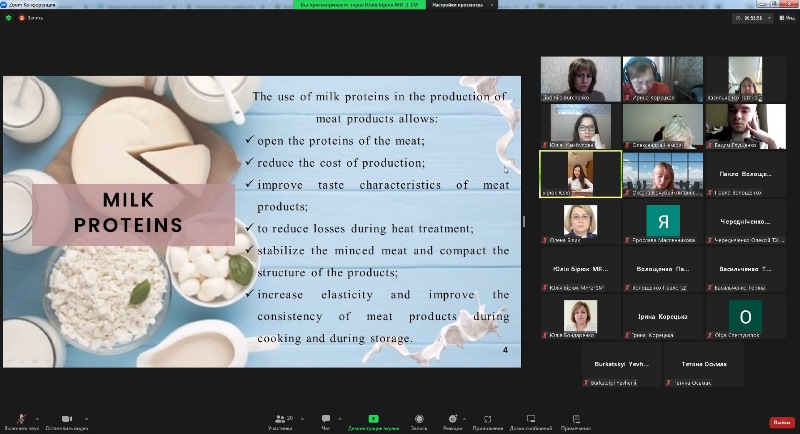Image resolution: width=800 pixels, height=434 pixels.
Task: Select the video tile with office window background
Action: pyautogui.click(x=663, y=174)
